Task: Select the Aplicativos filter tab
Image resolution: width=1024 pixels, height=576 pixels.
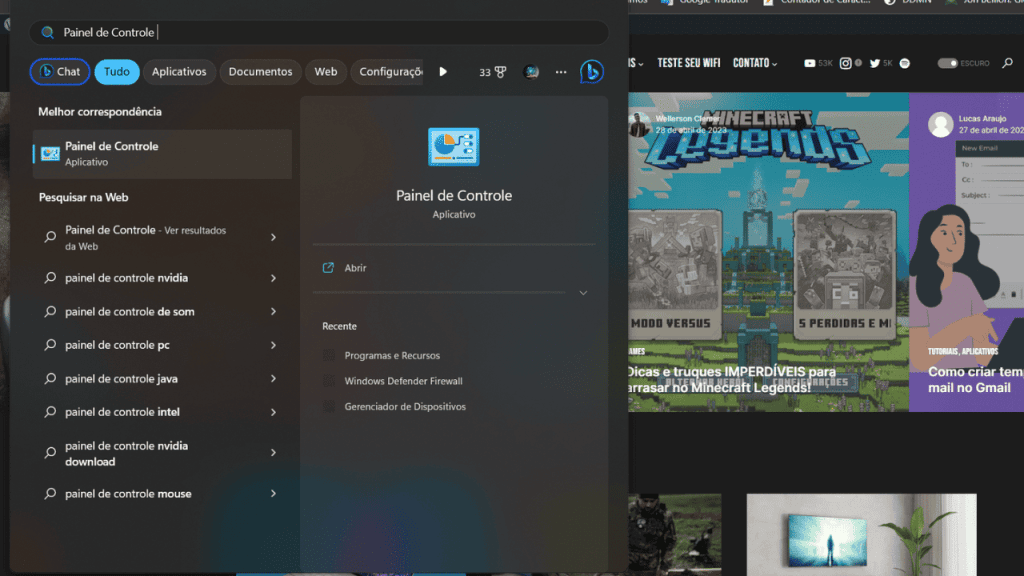Action: [x=179, y=72]
